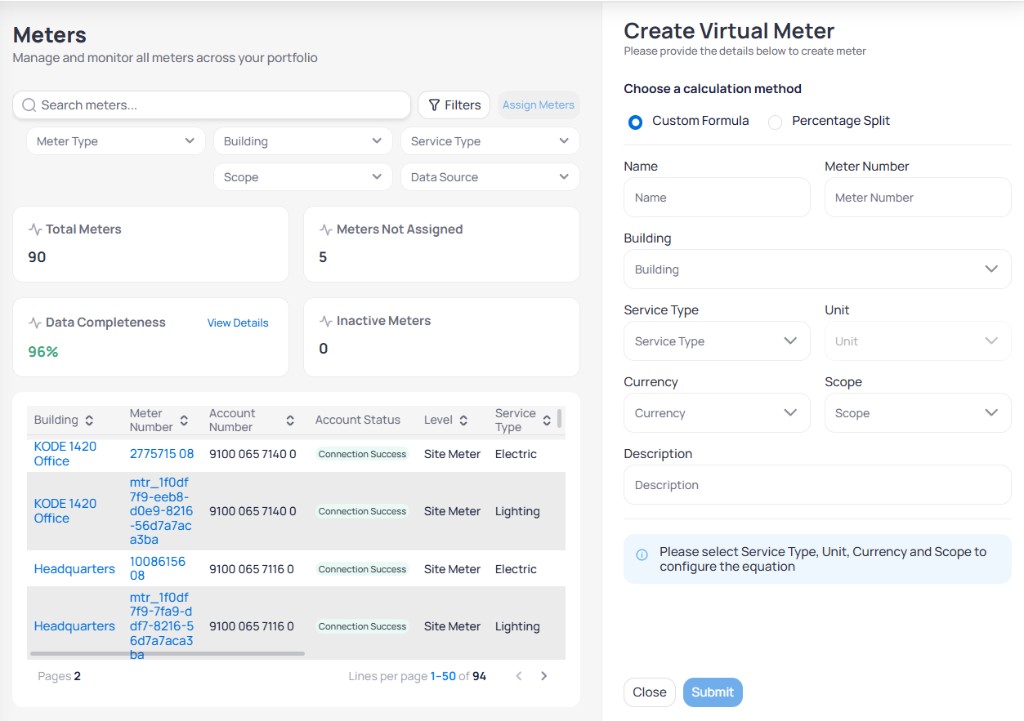Click the Filters button
Image resolution: width=1024 pixels, height=721 pixels.
click(x=454, y=105)
